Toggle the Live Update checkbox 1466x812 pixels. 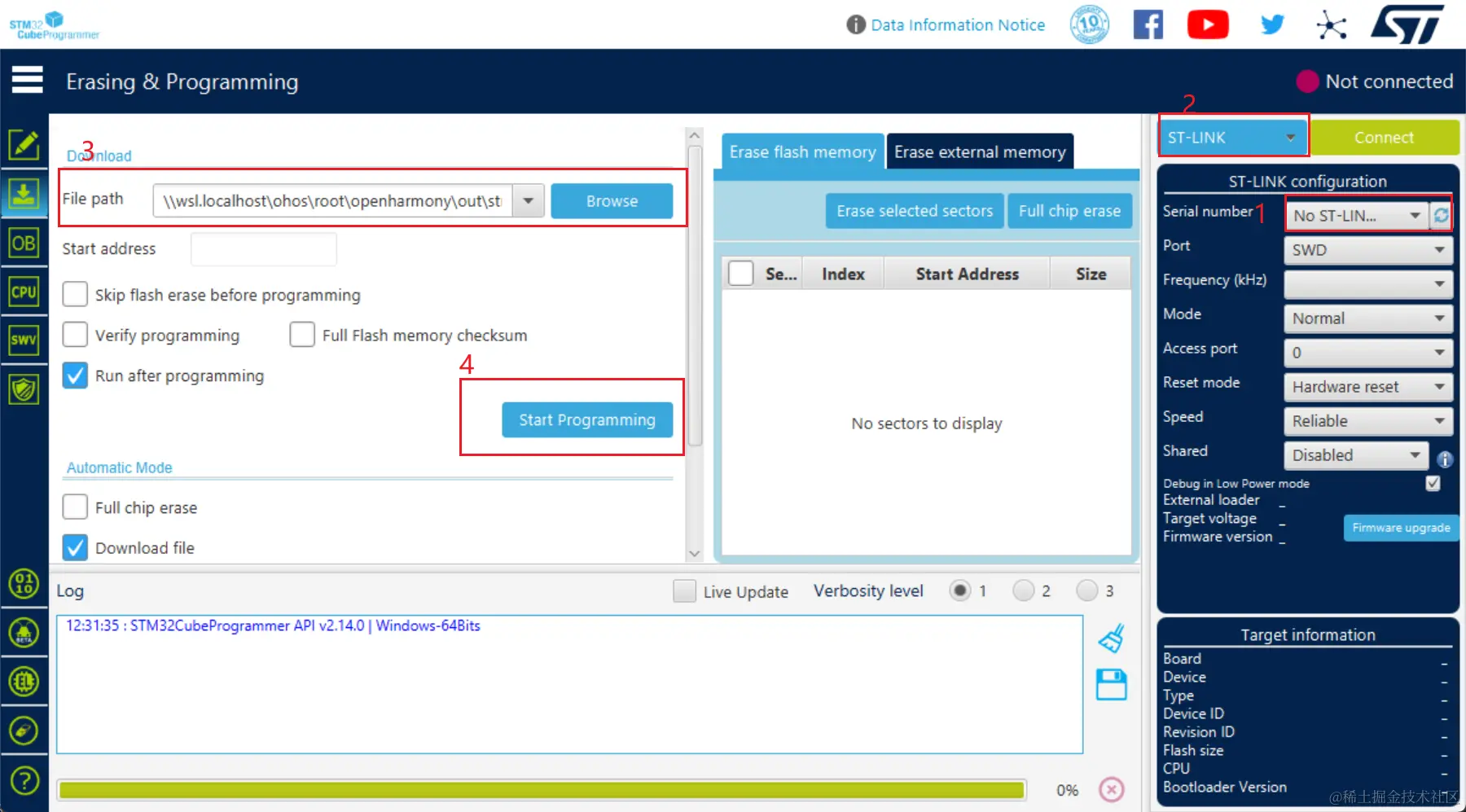pyautogui.click(x=684, y=590)
